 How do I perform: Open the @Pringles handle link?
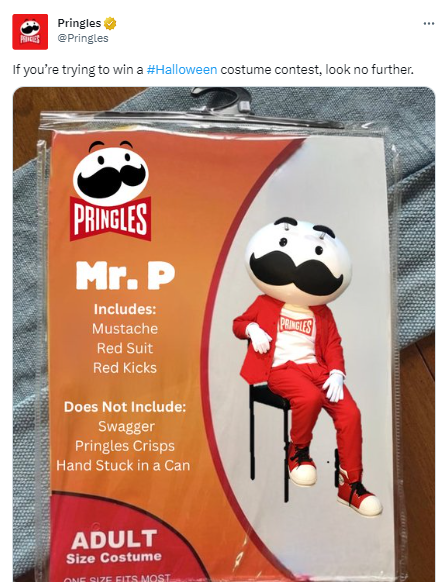[x=83, y=38]
